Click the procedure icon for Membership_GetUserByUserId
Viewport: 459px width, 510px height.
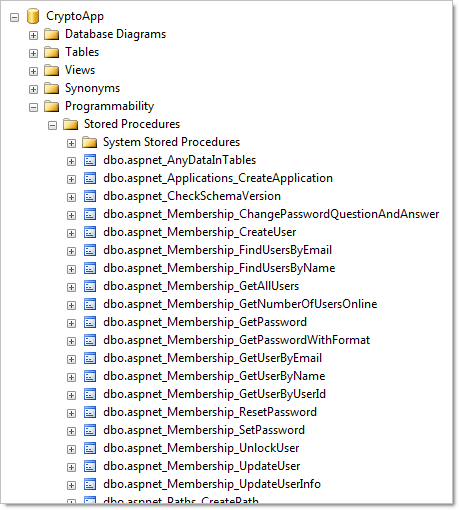coord(90,394)
